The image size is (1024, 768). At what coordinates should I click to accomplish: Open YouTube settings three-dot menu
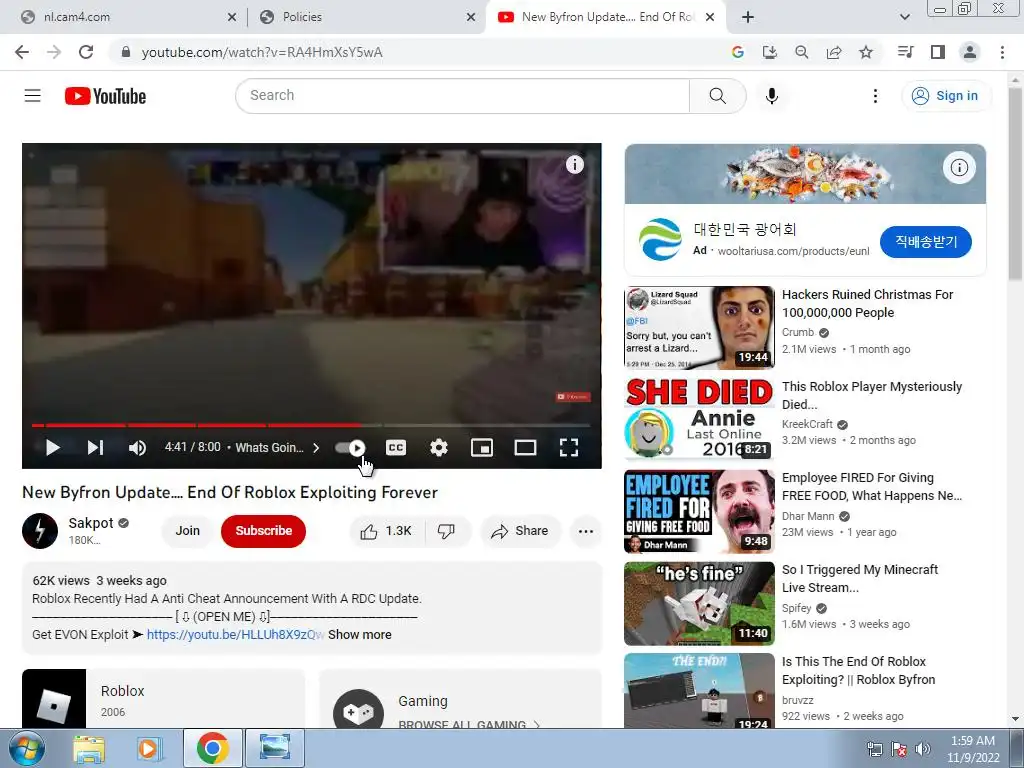875,96
